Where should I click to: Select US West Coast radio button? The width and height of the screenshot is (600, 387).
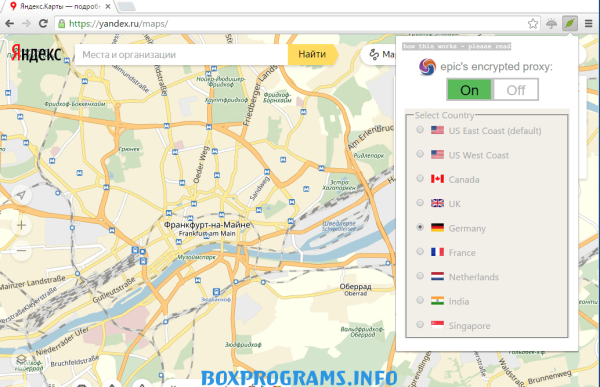tap(420, 154)
